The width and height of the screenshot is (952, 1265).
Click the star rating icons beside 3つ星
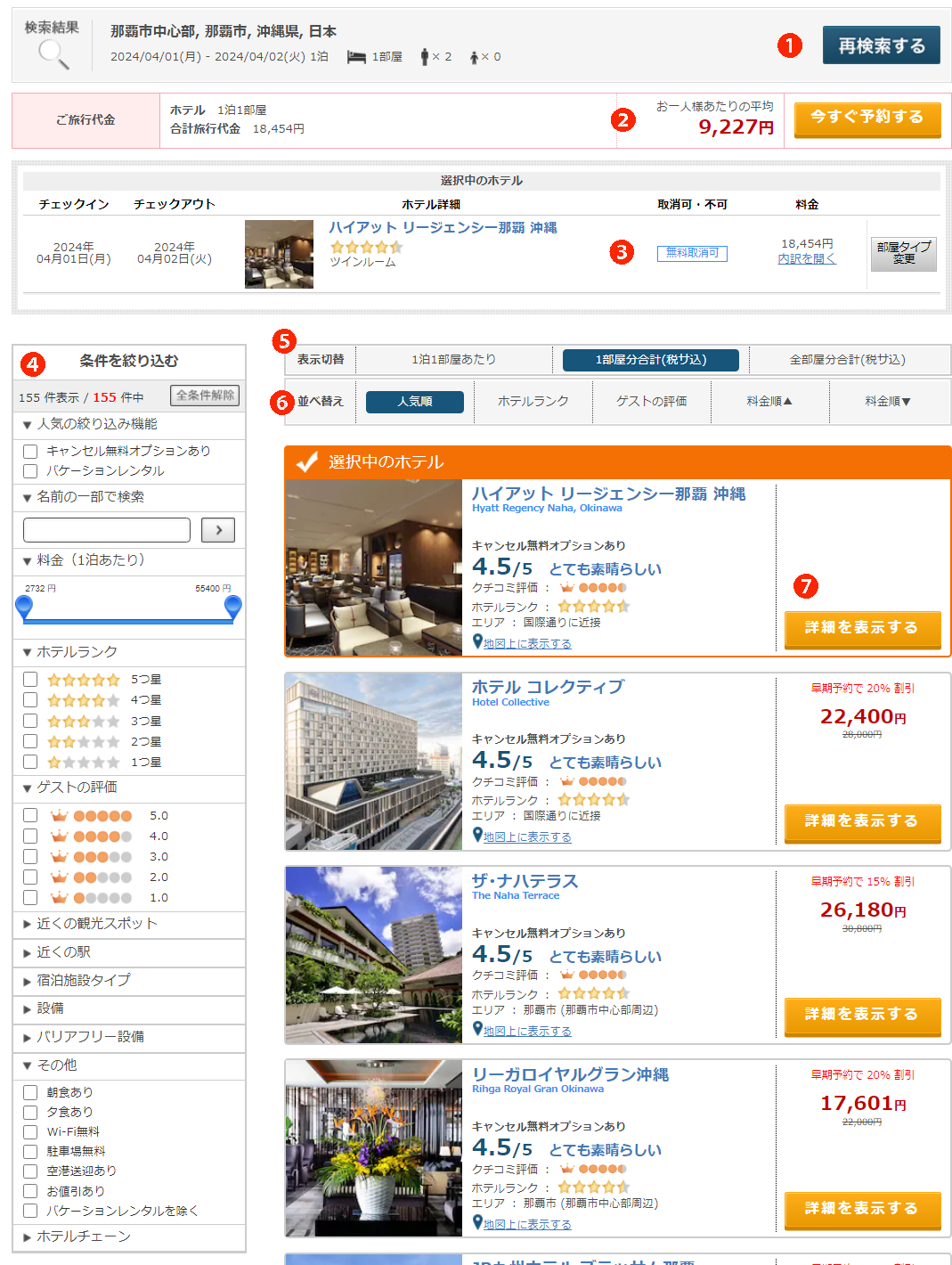coord(83,721)
